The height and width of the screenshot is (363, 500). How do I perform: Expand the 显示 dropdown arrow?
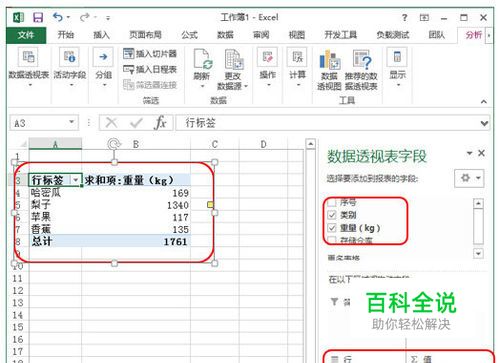(398, 85)
